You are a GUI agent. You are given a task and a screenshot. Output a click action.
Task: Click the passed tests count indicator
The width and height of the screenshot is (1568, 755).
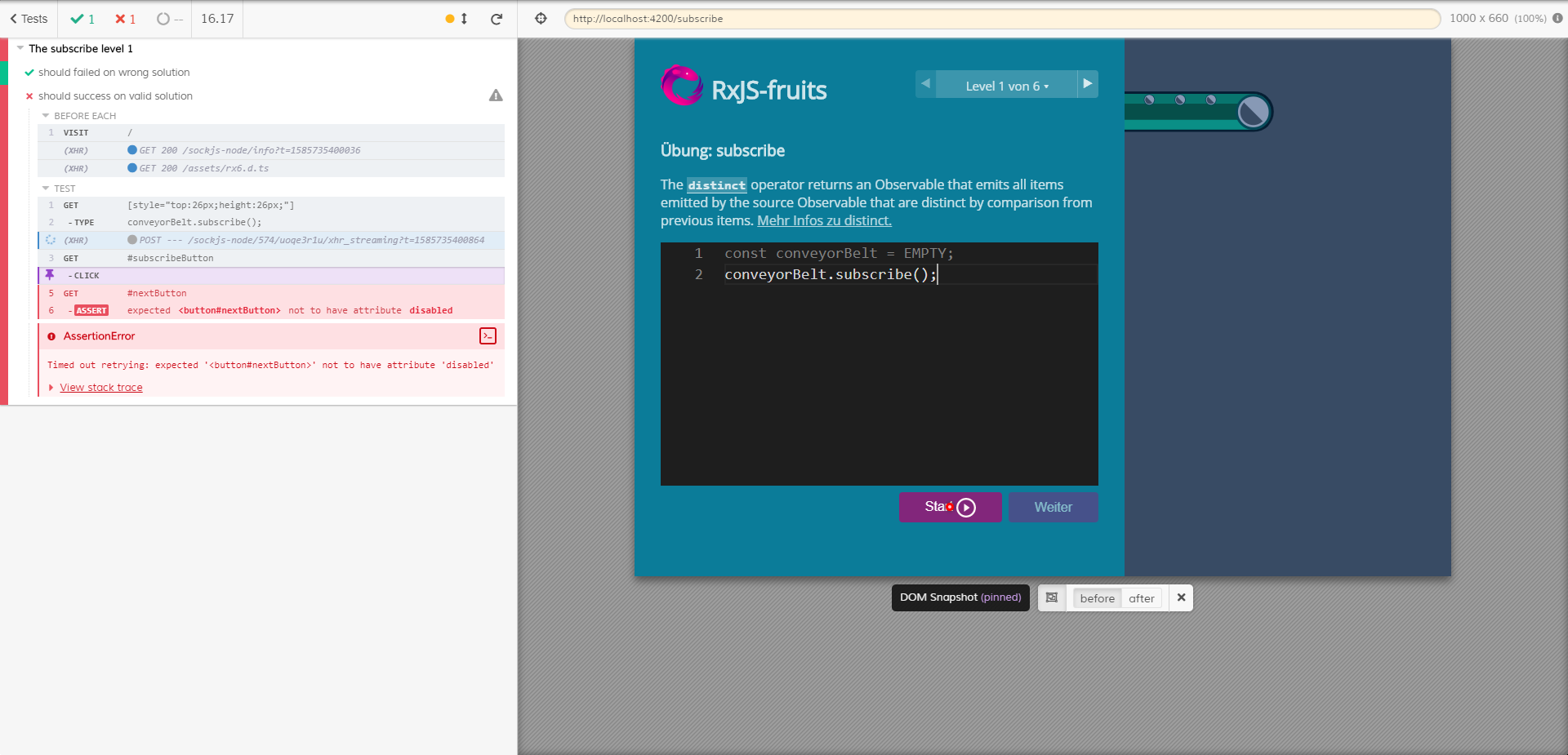coord(82,19)
